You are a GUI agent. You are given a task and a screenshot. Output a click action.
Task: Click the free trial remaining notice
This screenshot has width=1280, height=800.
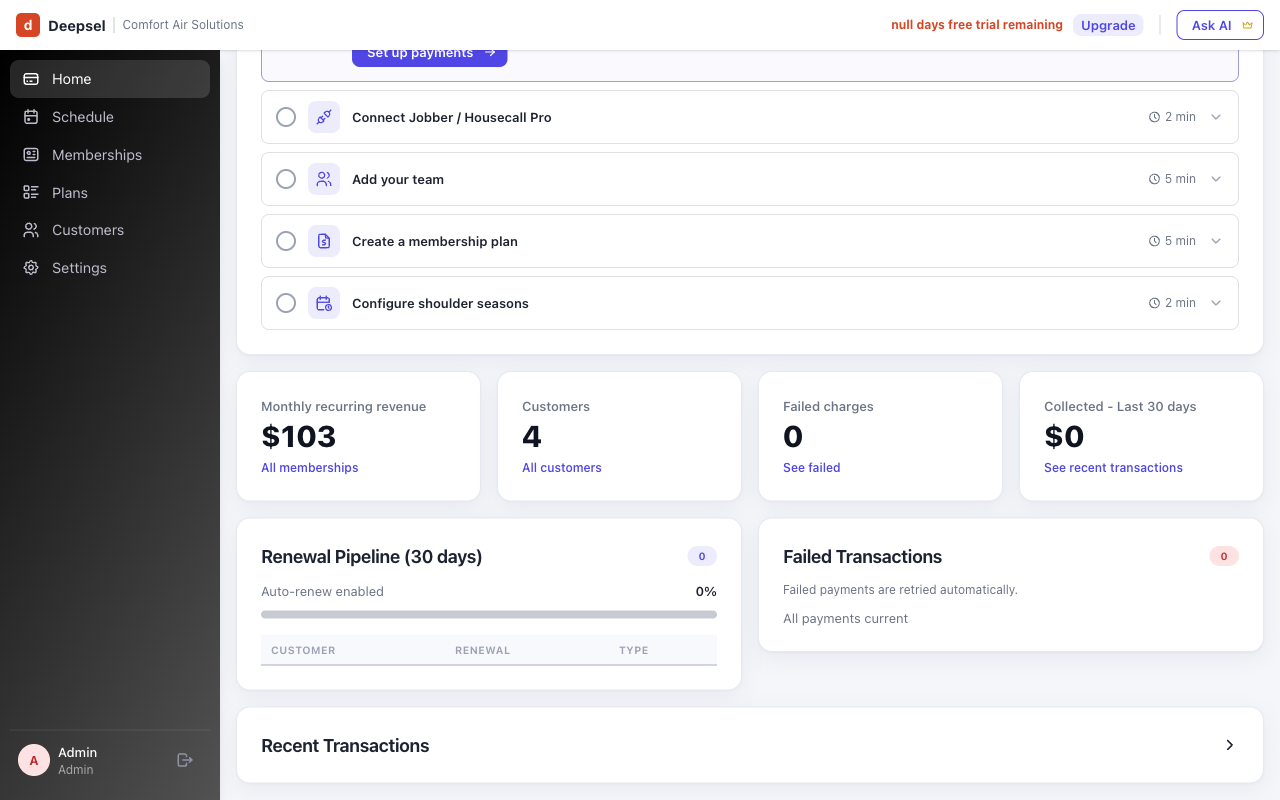(977, 25)
